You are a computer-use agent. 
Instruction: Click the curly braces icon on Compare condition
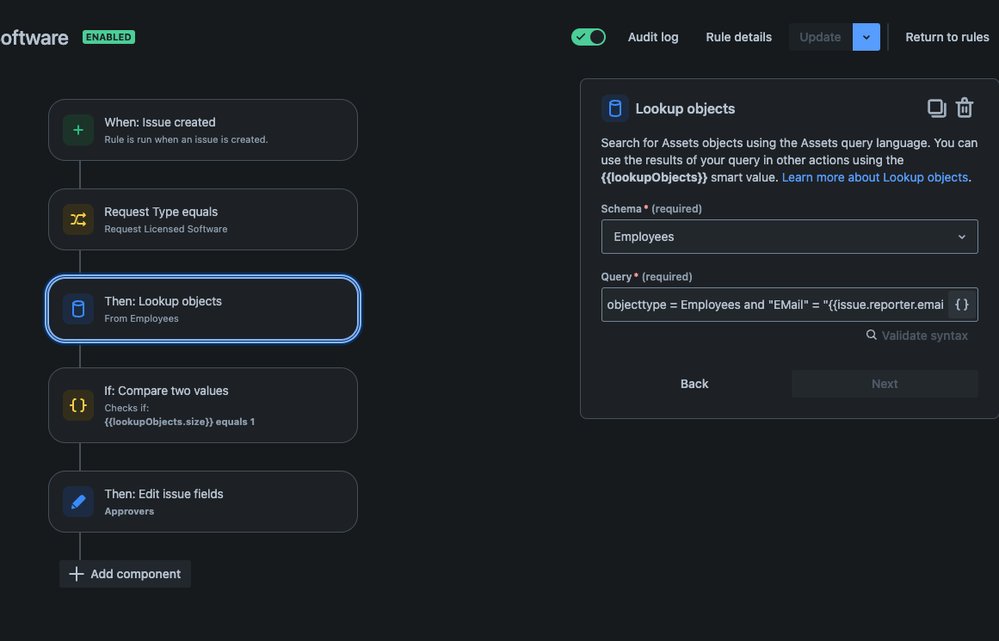(x=78, y=405)
